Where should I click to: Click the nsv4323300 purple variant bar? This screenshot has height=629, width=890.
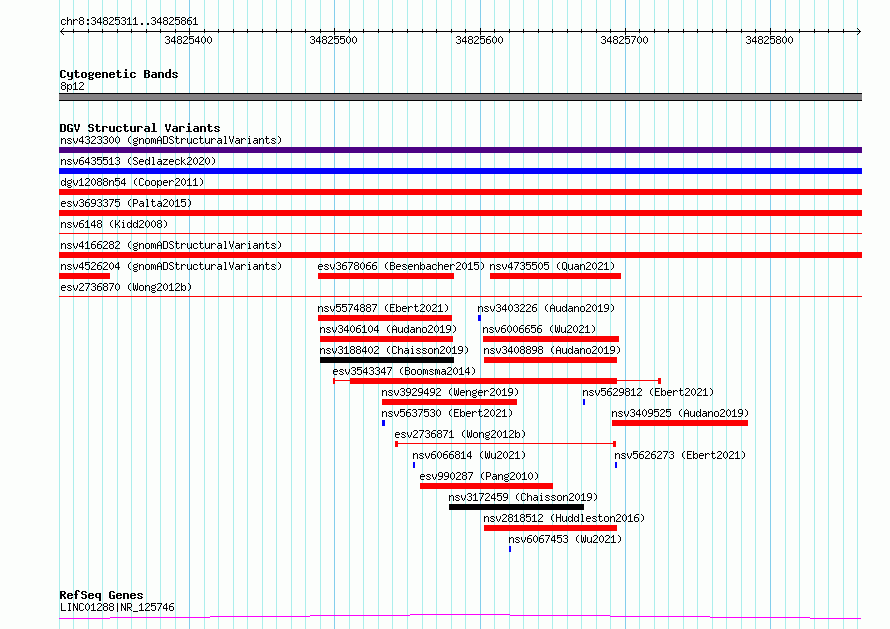tap(460, 150)
